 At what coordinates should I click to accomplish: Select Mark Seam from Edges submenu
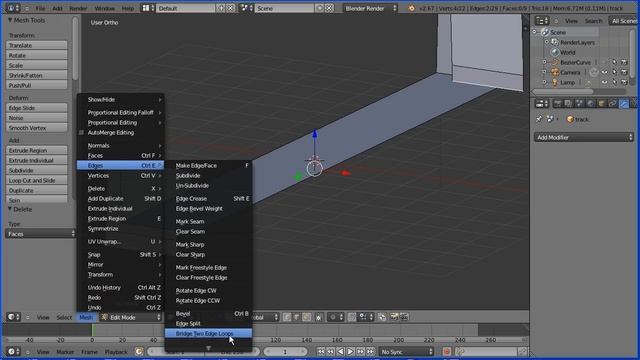click(208, 221)
